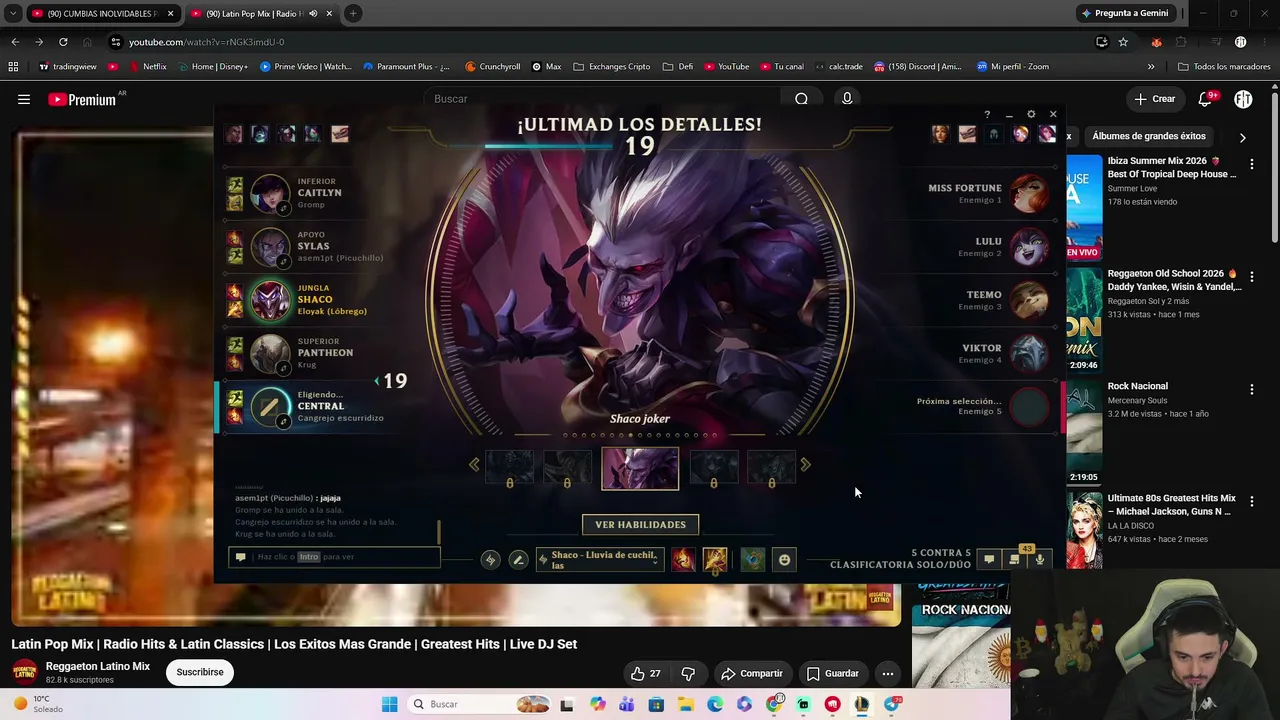Click Pantheon's swap pick icon
The height and width of the screenshot is (720, 1280).
(283, 368)
